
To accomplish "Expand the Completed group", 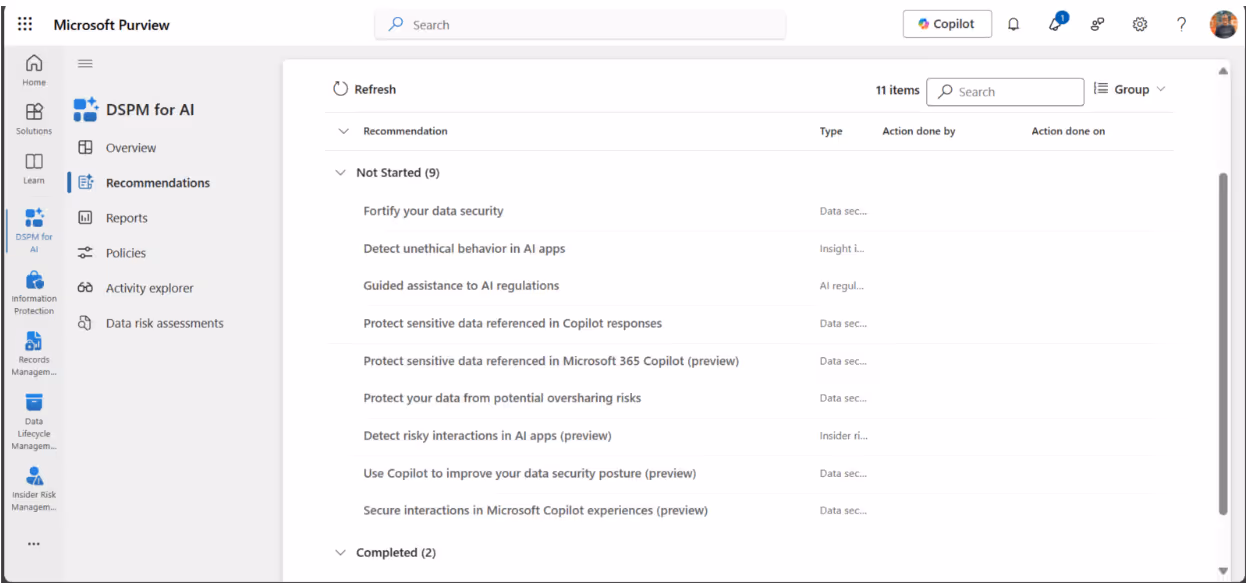I will tap(341, 553).
